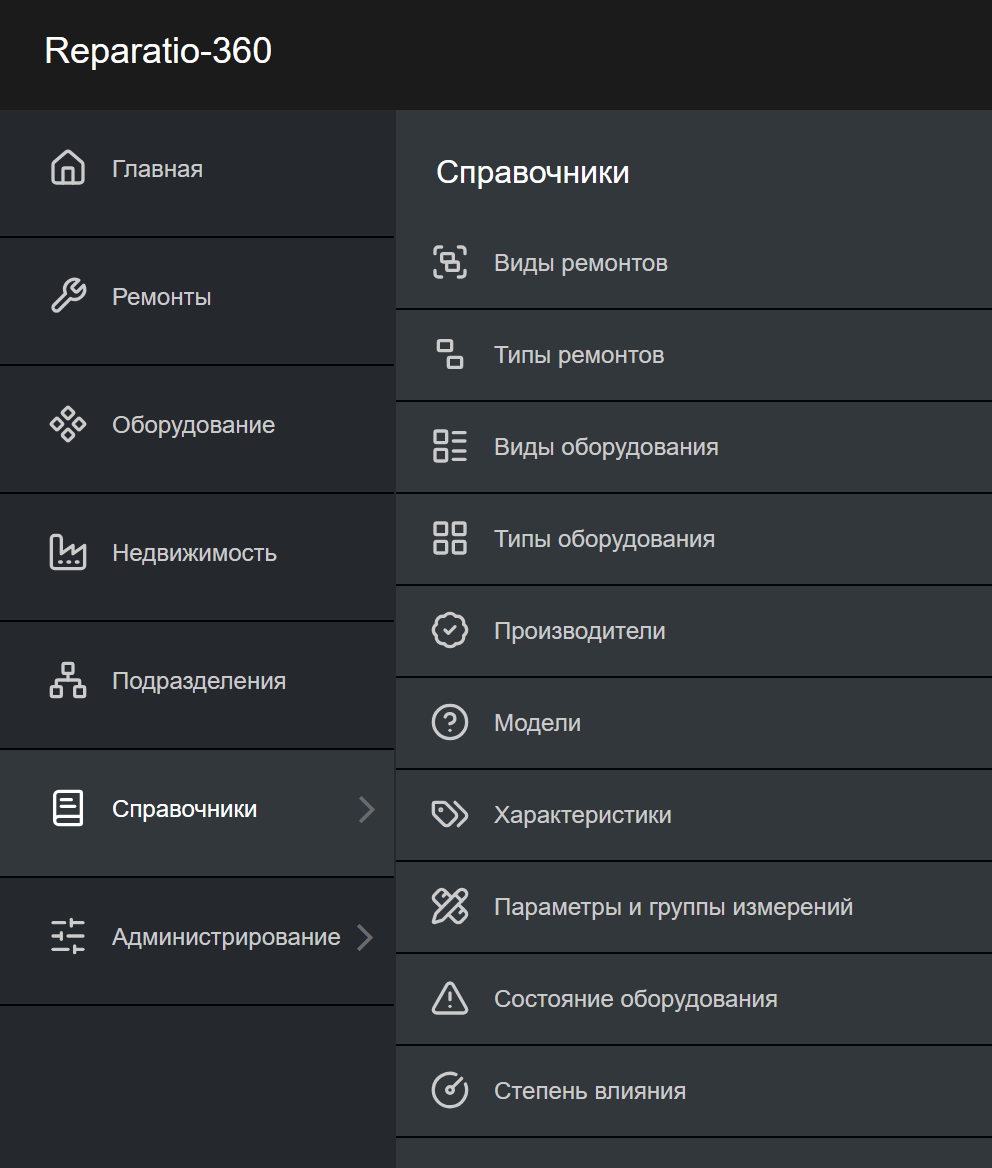This screenshot has height=1168, width=992.
Task: Click the book icon for Справочники
Action: pyautogui.click(x=68, y=808)
